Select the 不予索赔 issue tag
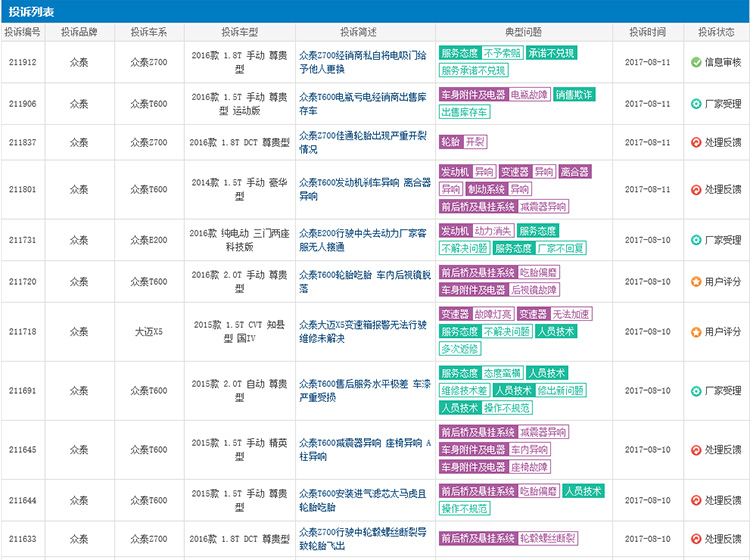The width and height of the screenshot is (750, 560). pyautogui.click(x=502, y=52)
